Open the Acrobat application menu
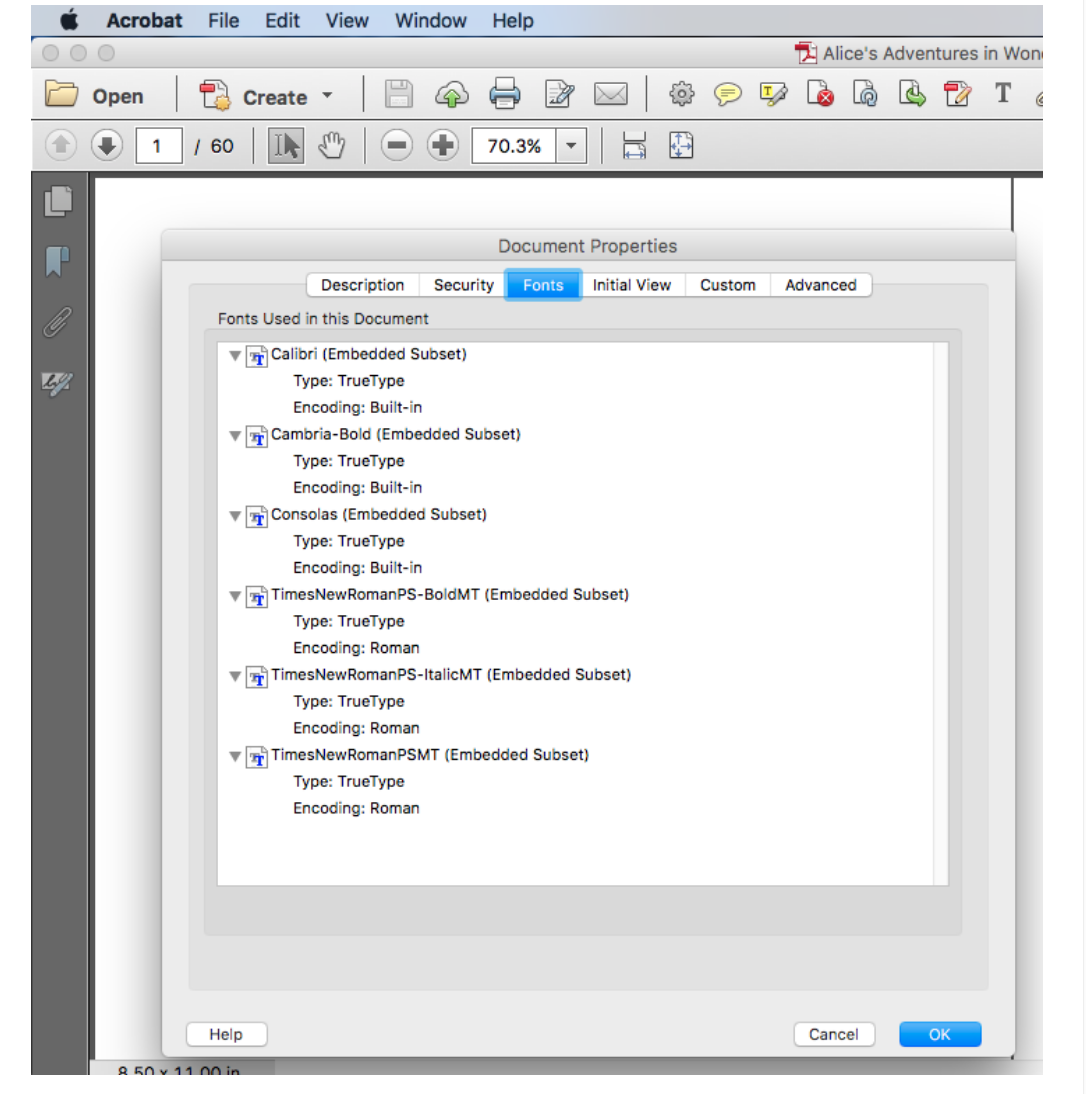 [x=144, y=21]
